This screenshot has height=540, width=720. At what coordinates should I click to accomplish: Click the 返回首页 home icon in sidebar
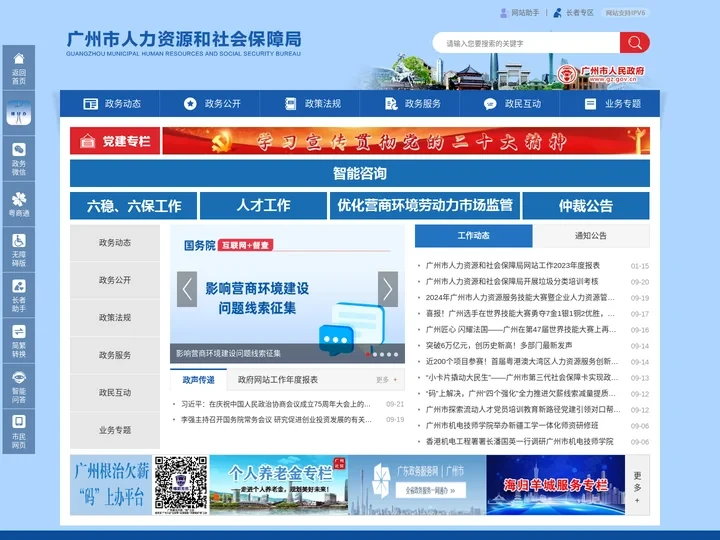click(x=19, y=68)
